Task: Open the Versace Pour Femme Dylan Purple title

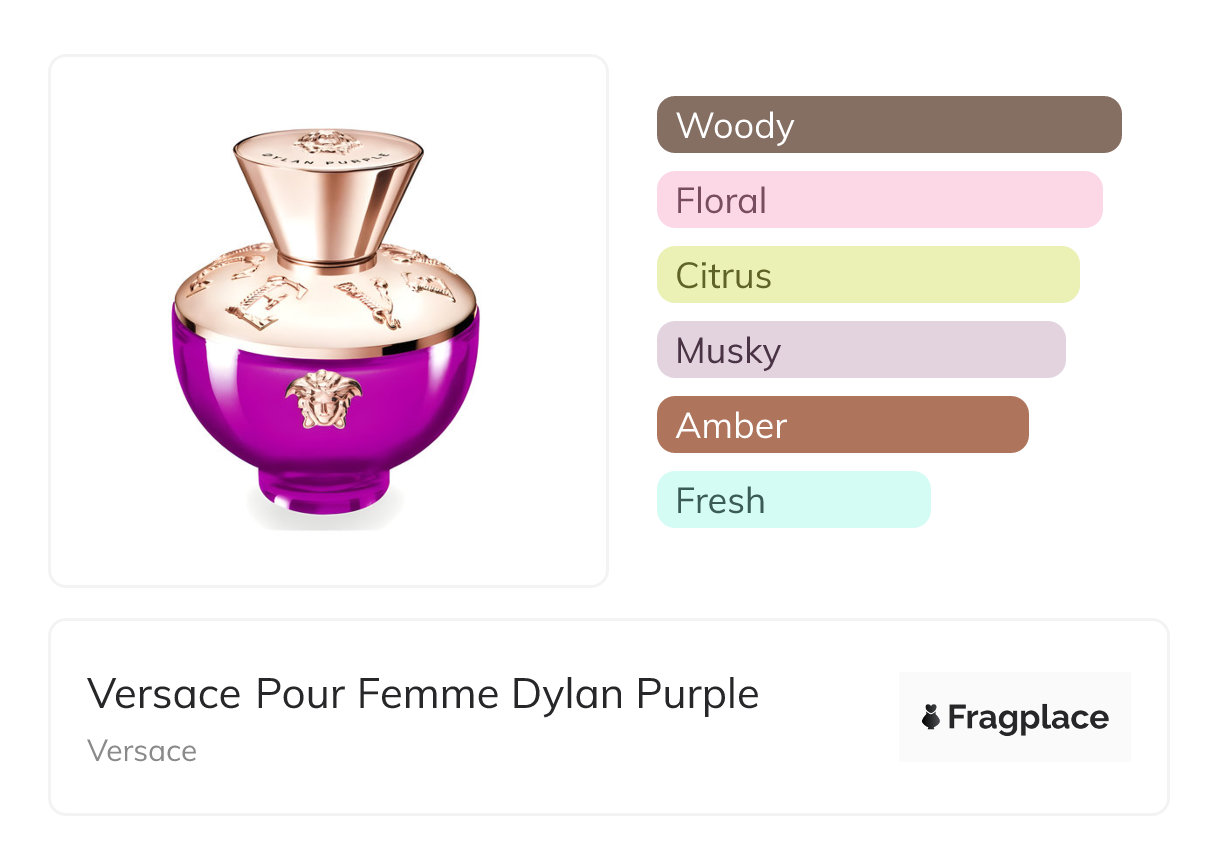Action: coord(423,694)
